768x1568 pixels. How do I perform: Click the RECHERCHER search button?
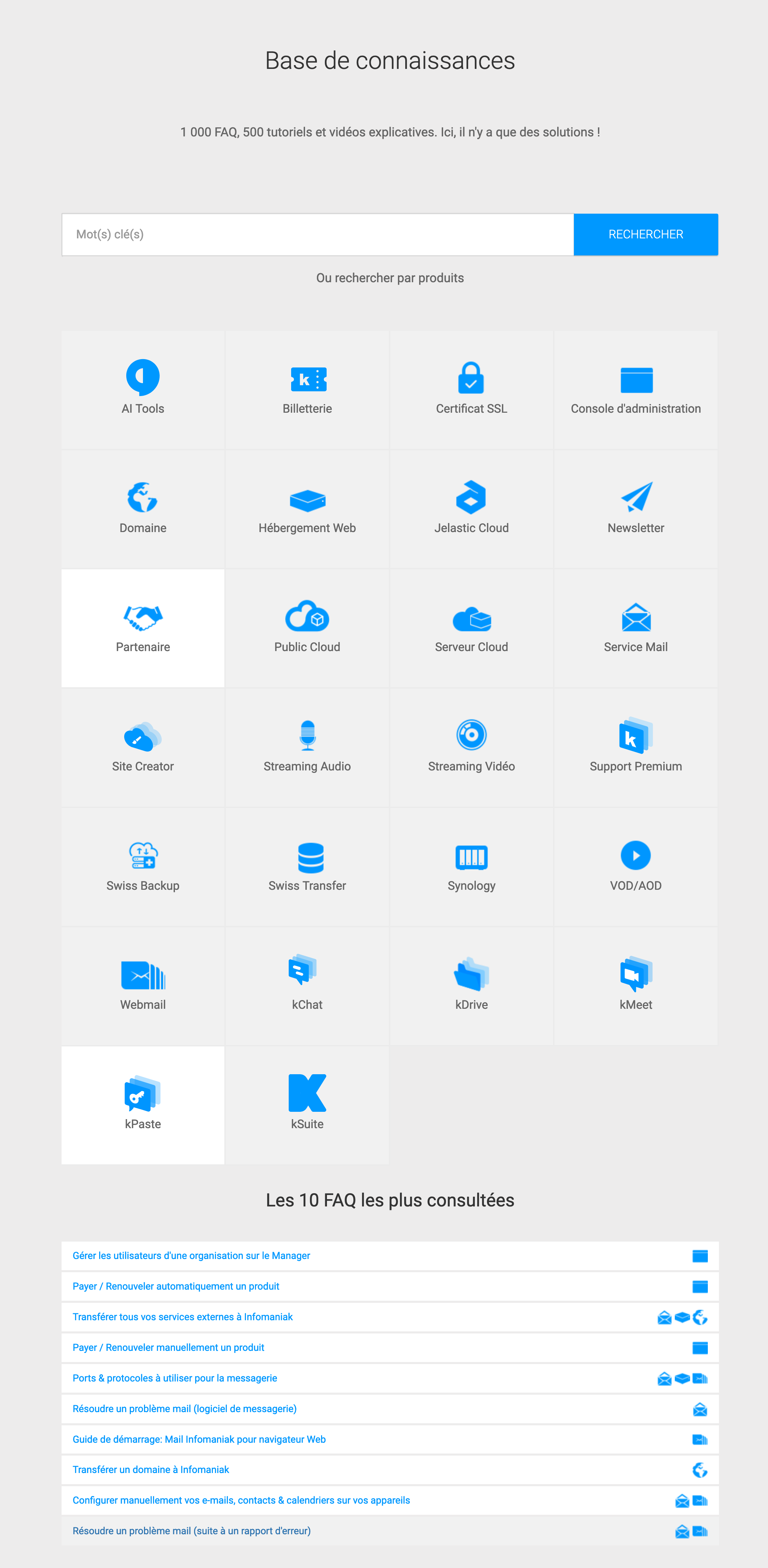pyautogui.click(x=646, y=234)
